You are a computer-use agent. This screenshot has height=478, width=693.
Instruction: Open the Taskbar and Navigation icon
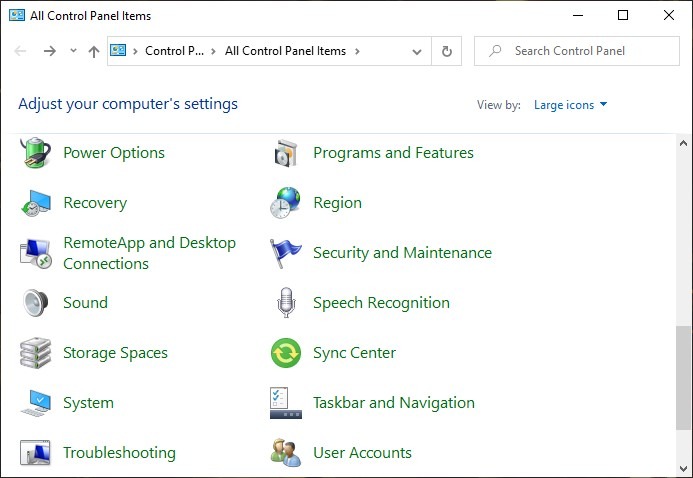286,403
